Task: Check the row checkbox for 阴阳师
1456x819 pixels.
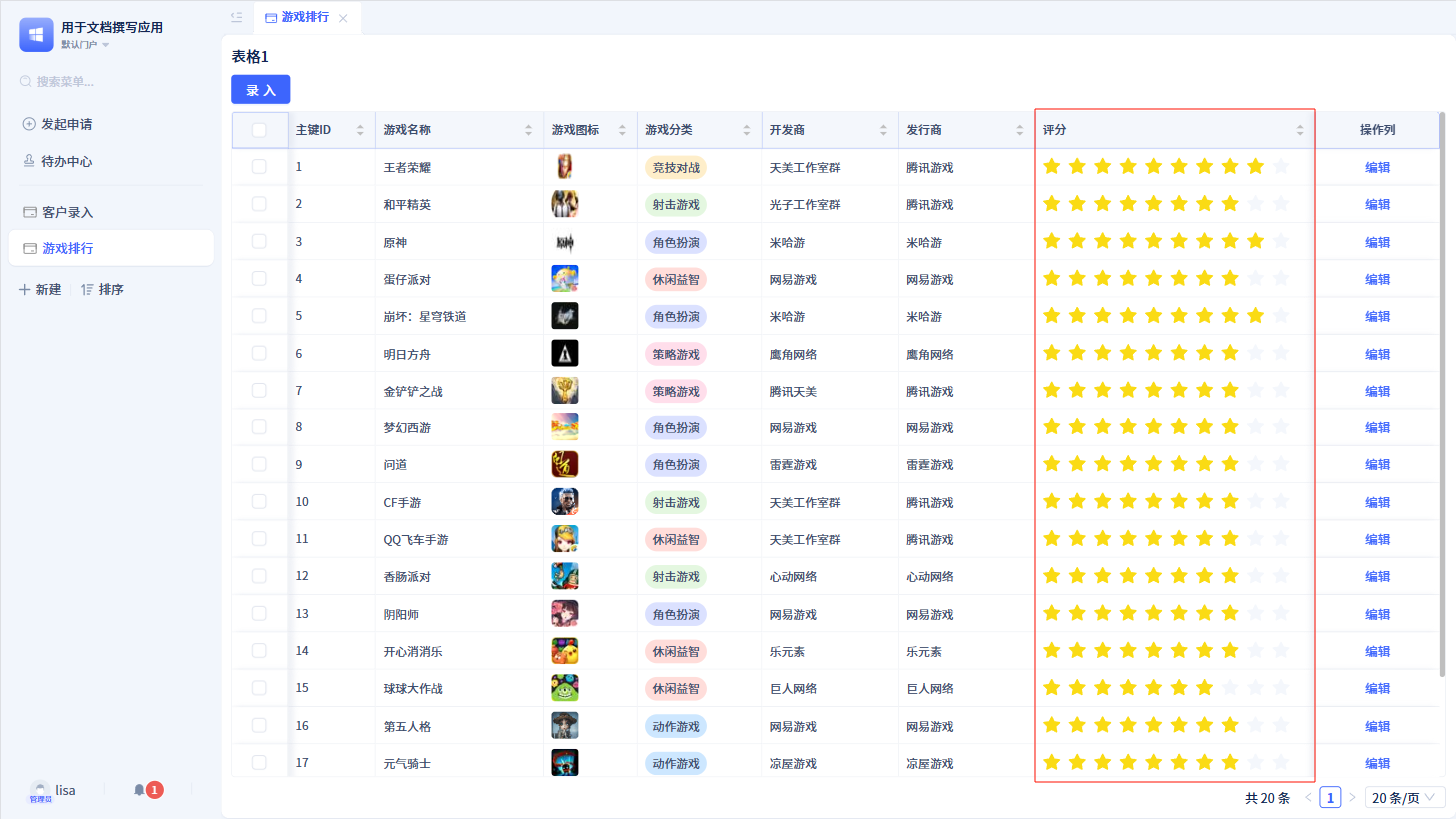Action: (259, 613)
